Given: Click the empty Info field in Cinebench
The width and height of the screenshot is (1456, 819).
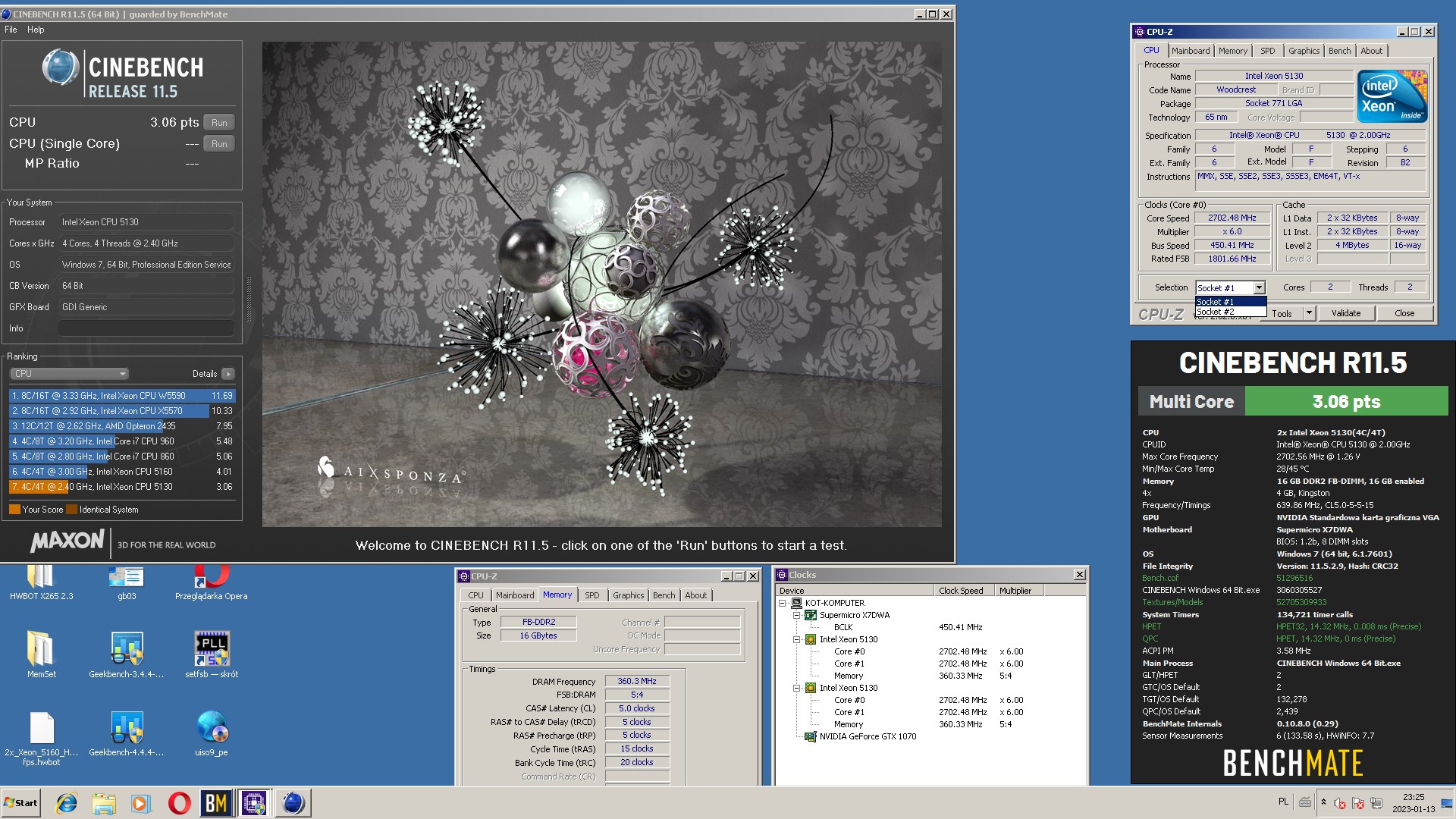Looking at the screenshot, I should point(146,328).
